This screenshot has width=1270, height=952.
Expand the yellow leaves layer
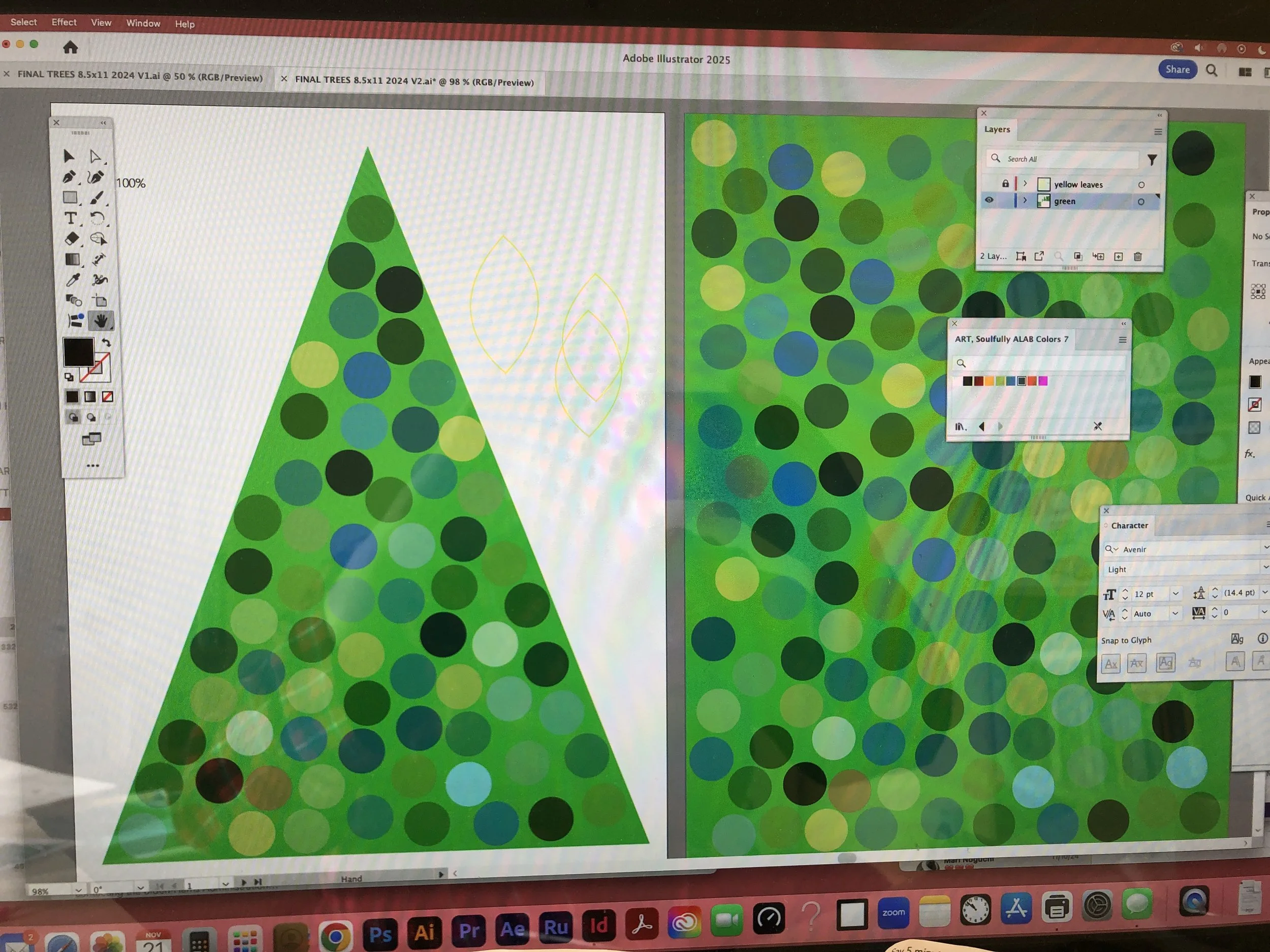click(1025, 184)
